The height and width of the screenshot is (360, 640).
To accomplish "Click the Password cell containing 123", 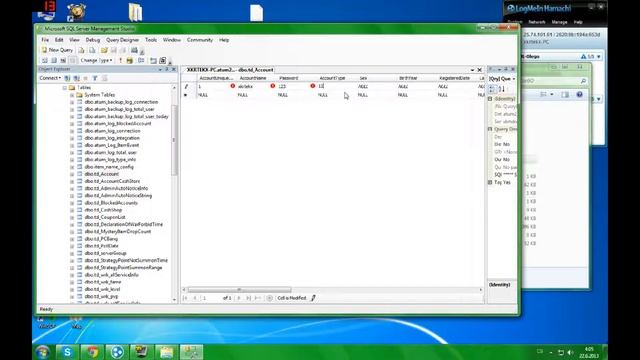I will point(292,87).
